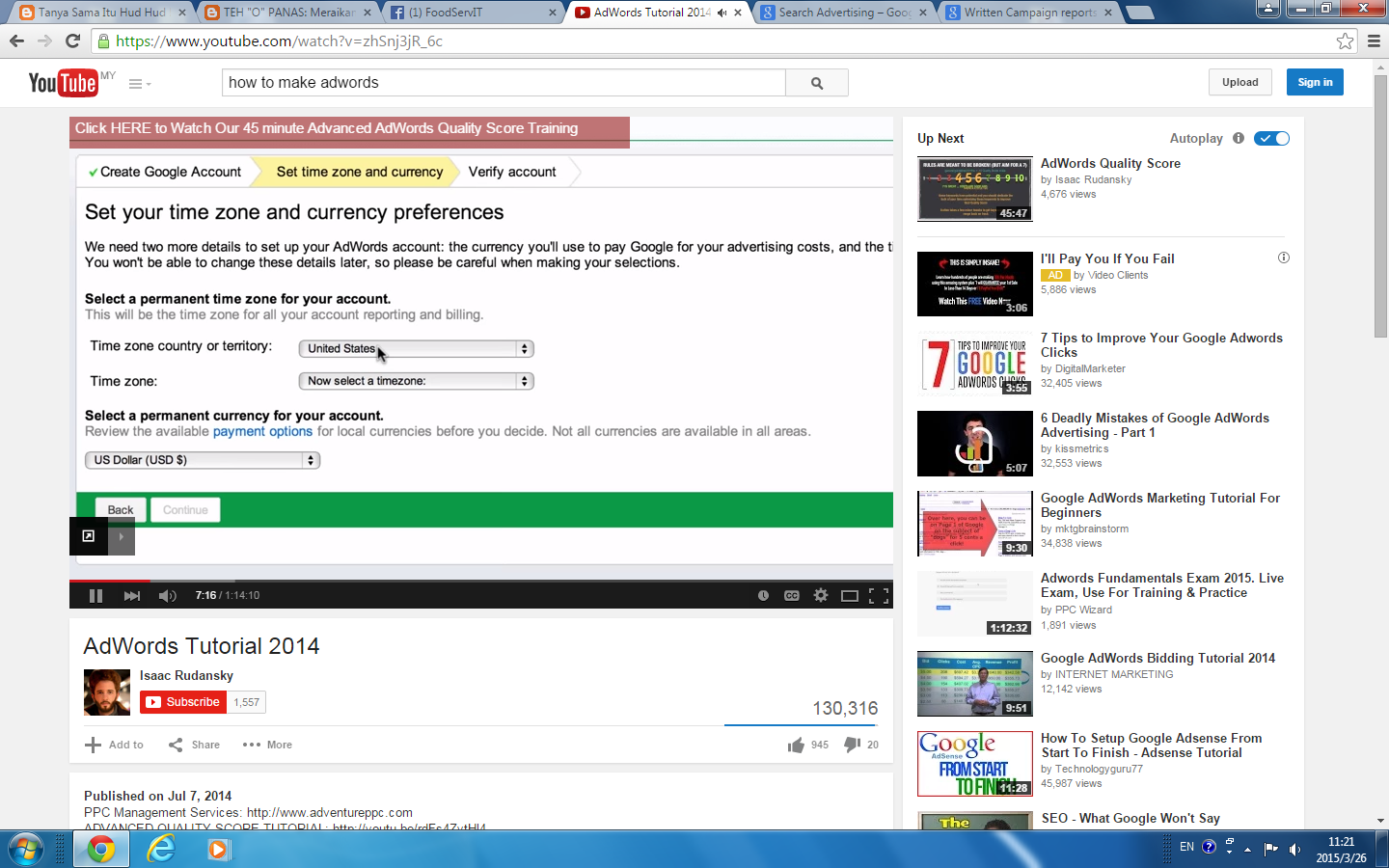1389x868 pixels.
Task: Dislike the video with thumbs down
Action: [852, 745]
